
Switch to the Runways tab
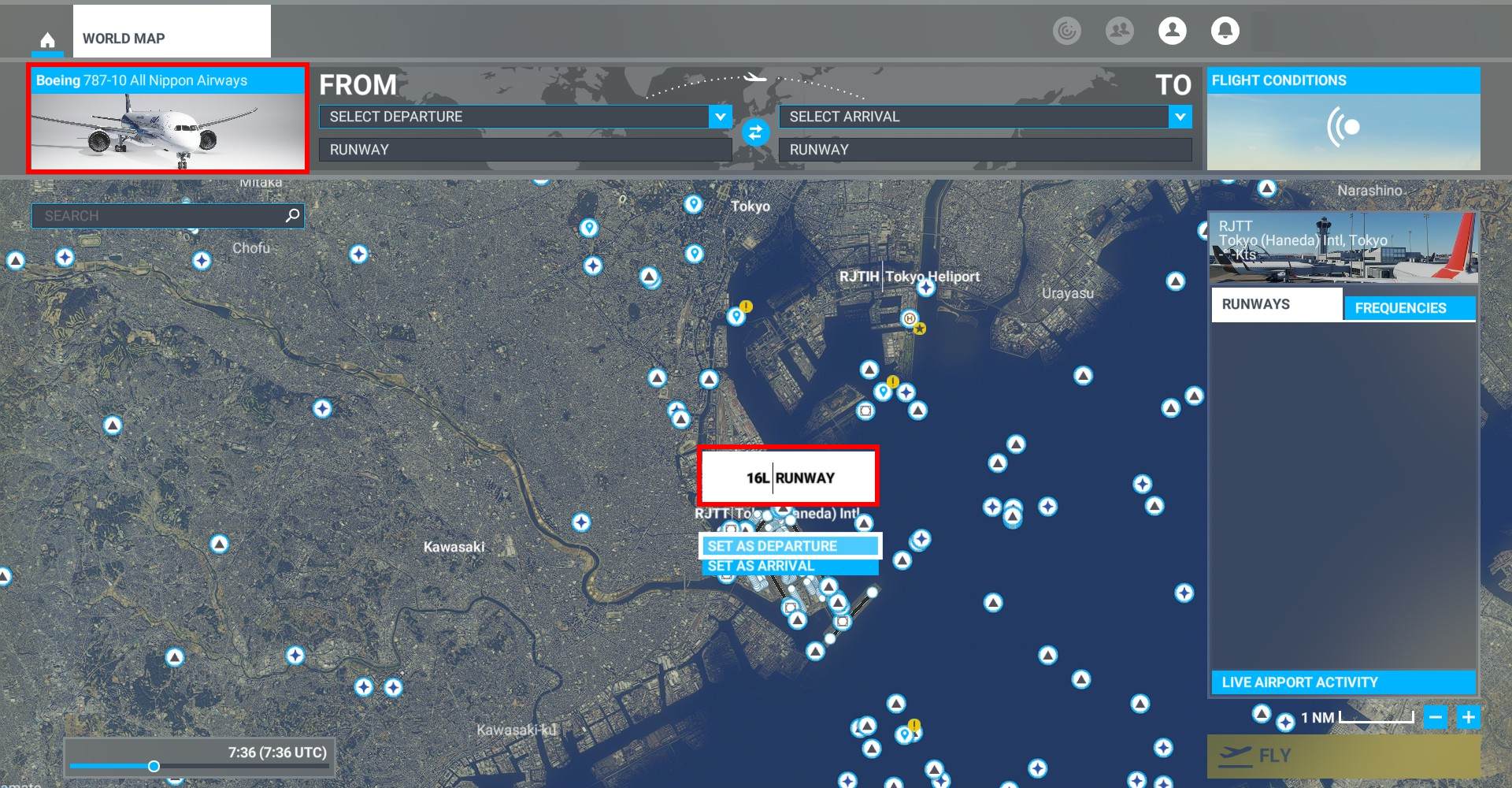[x=1277, y=304]
